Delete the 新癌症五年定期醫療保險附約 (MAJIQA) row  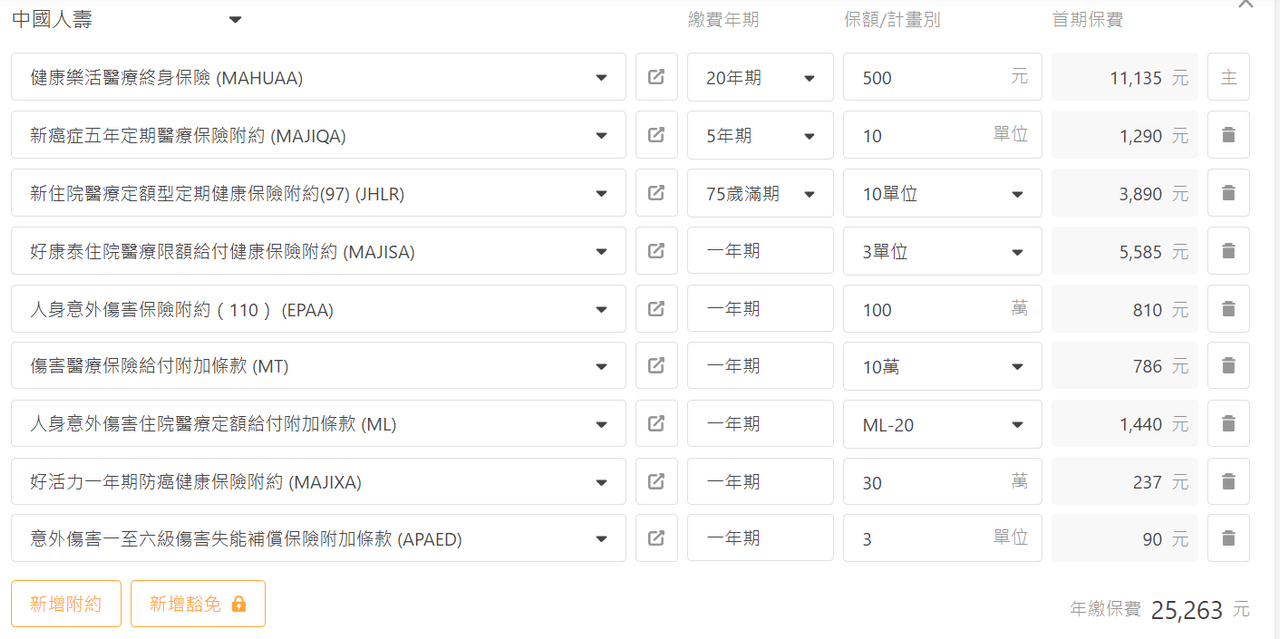pos(1228,135)
